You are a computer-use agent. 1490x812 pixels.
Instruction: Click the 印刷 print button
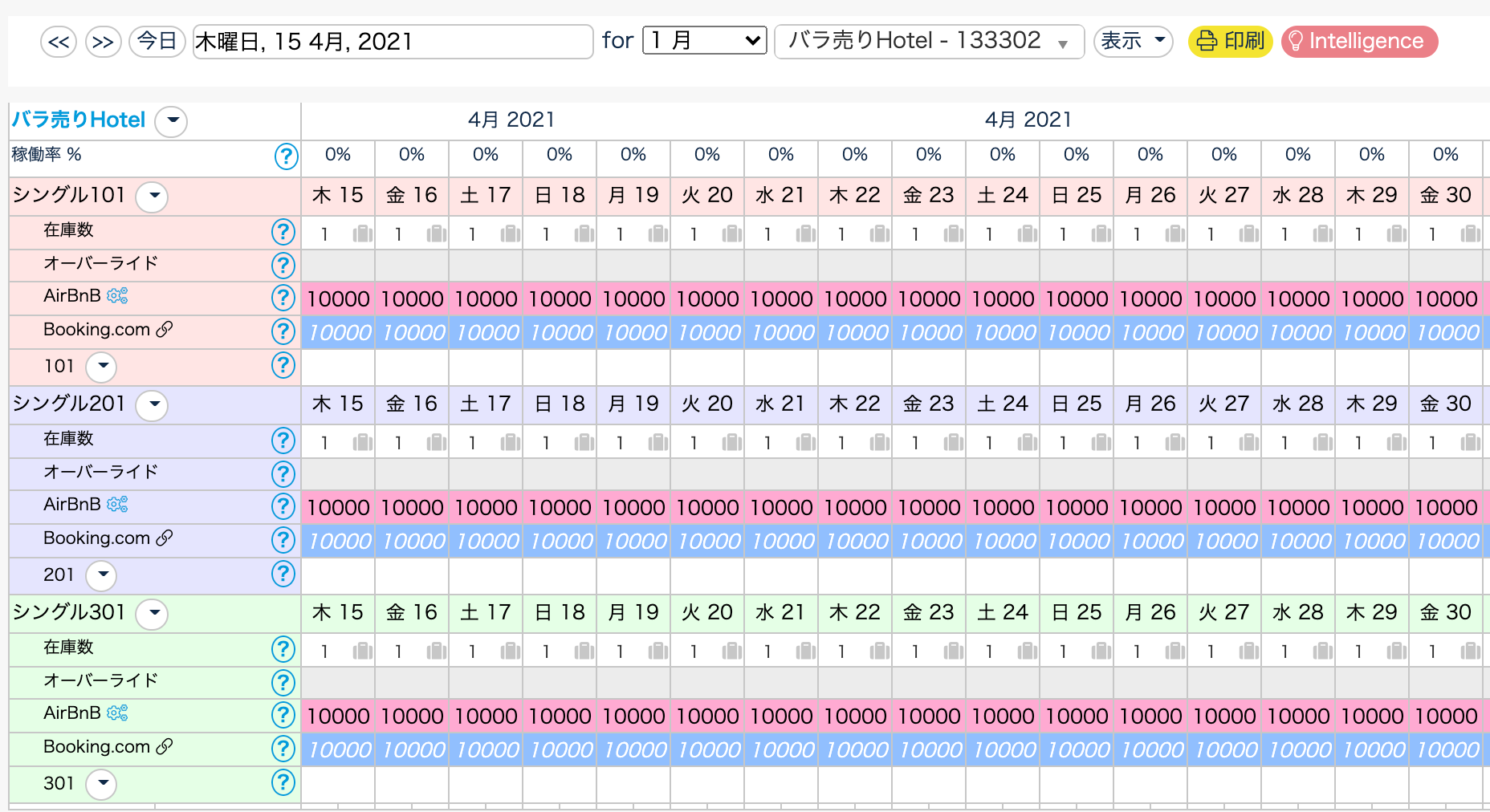tap(1230, 41)
